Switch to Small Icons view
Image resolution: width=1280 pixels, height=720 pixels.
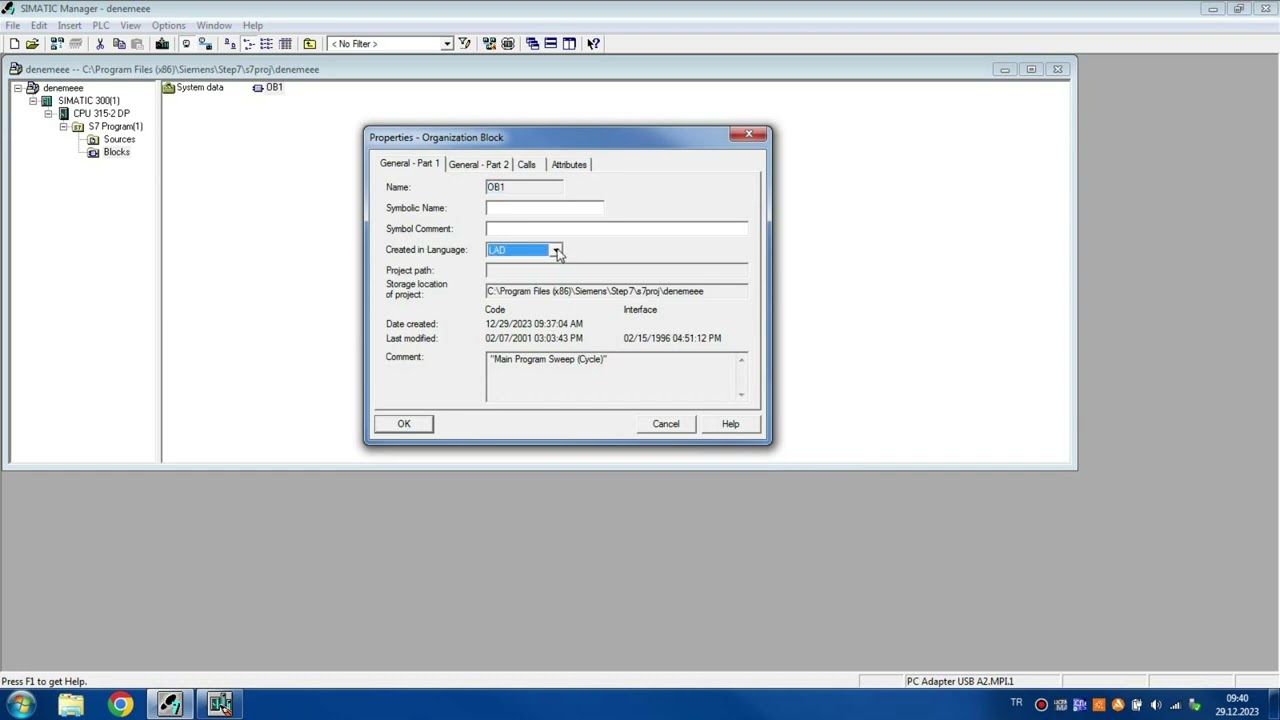248,44
